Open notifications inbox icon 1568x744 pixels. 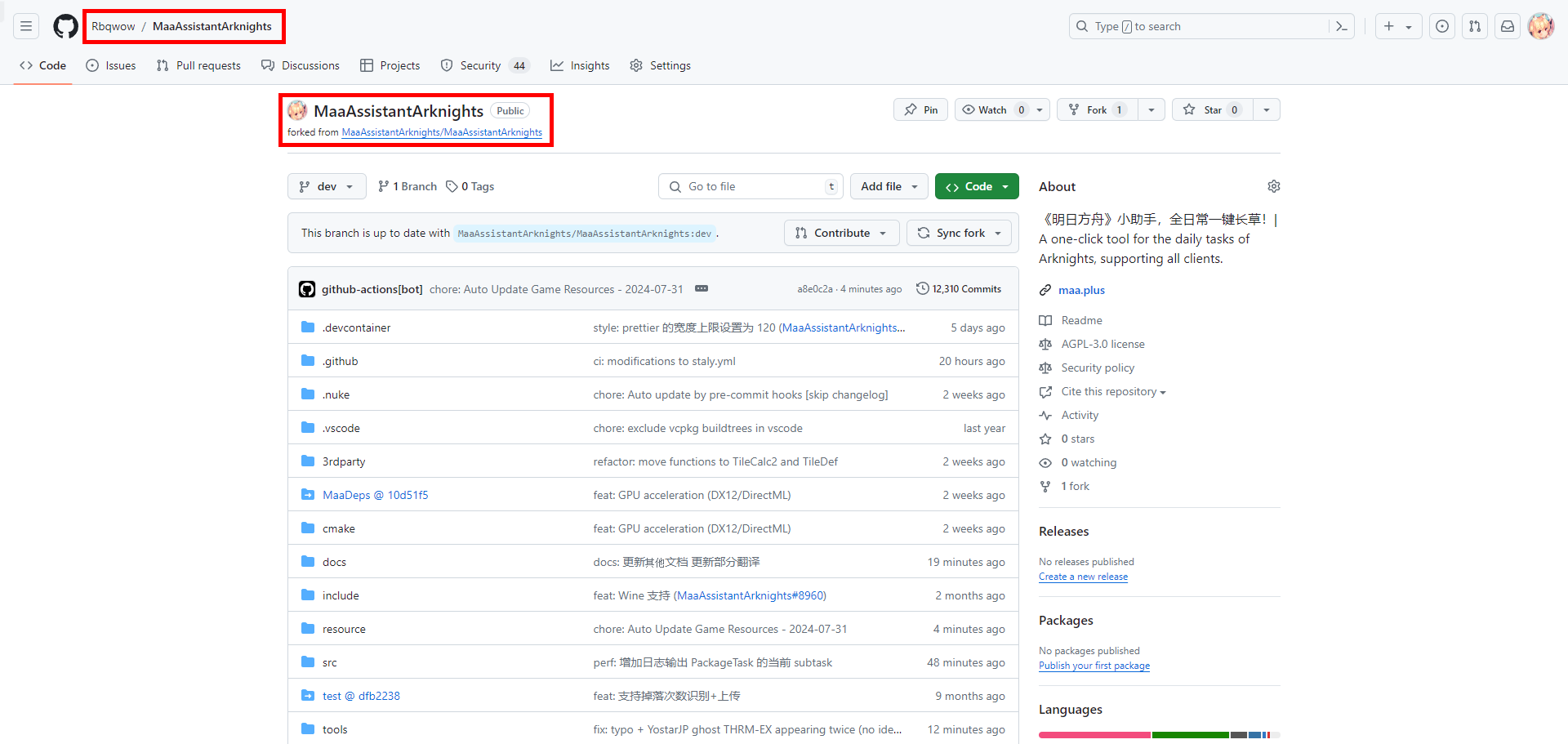click(1508, 26)
